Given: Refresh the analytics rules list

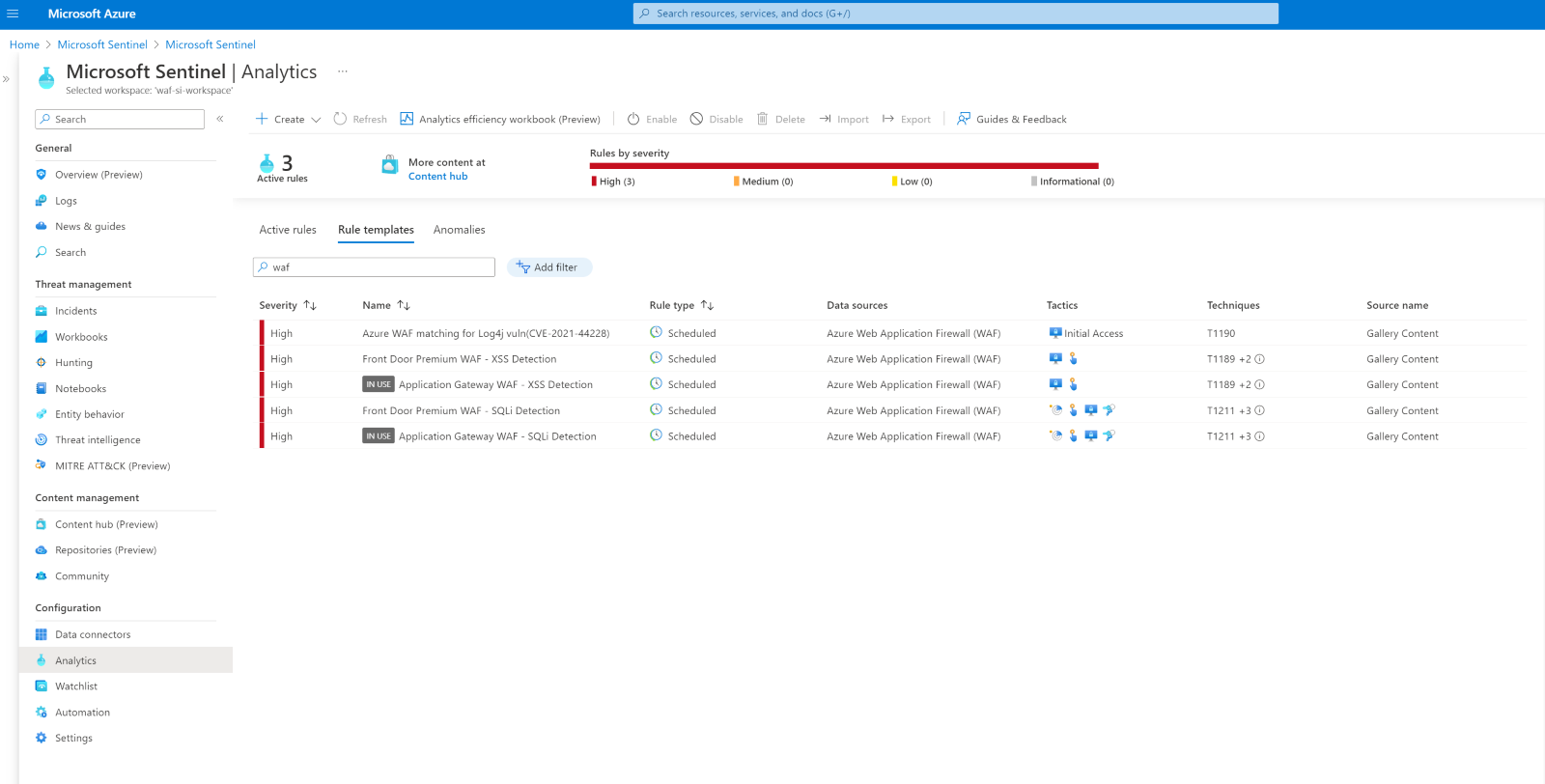Looking at the screenshot, I should [360, 119].
